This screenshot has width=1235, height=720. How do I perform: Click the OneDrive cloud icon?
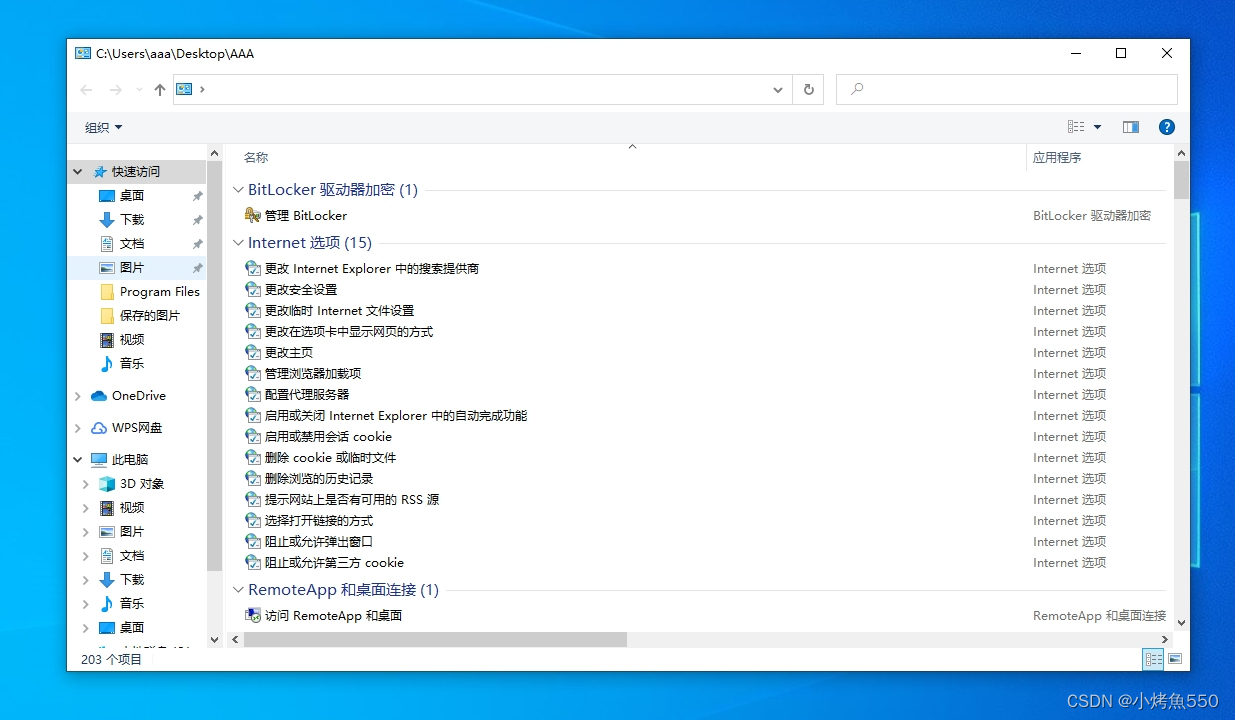[x=99, y=396]
